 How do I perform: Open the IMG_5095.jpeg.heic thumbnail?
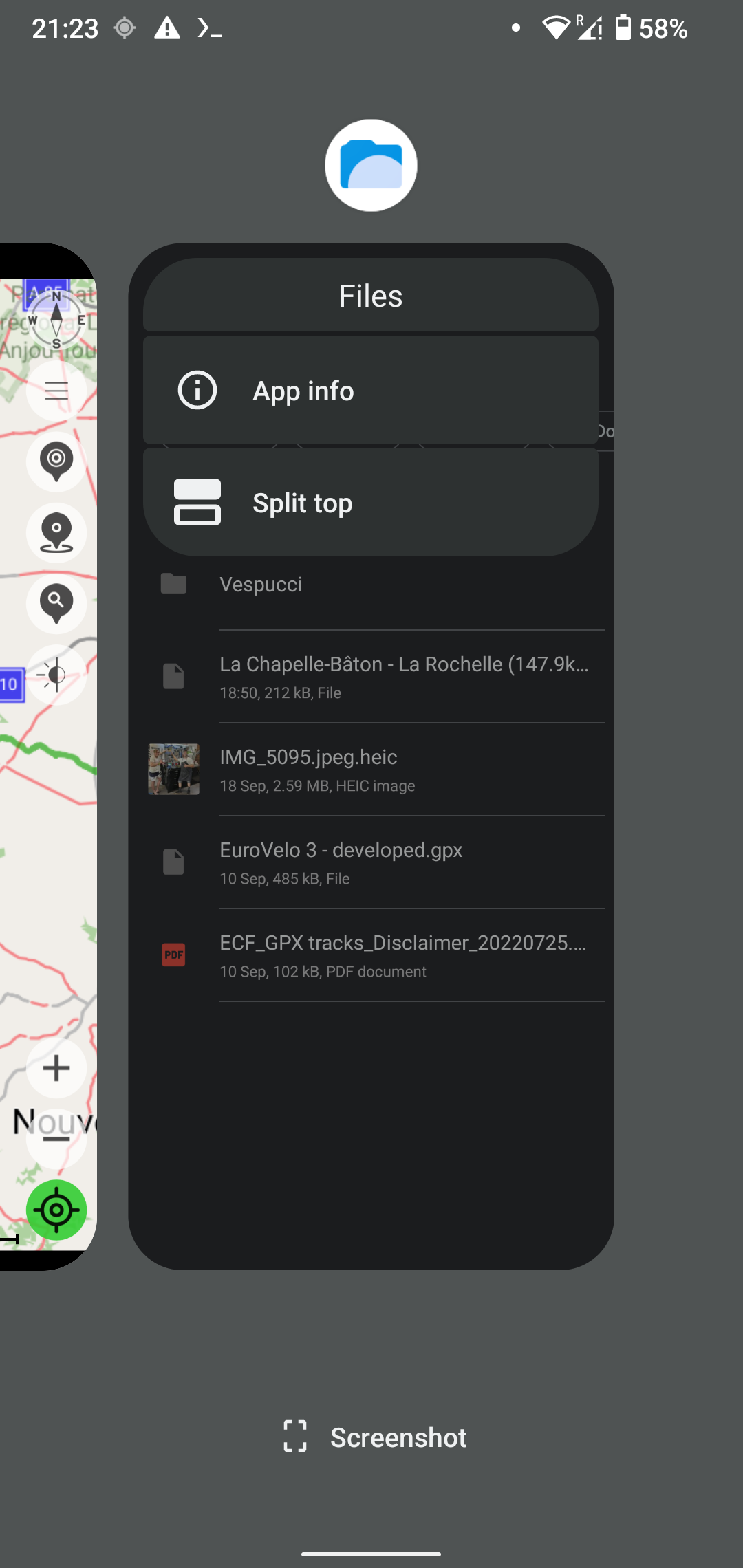173,769
